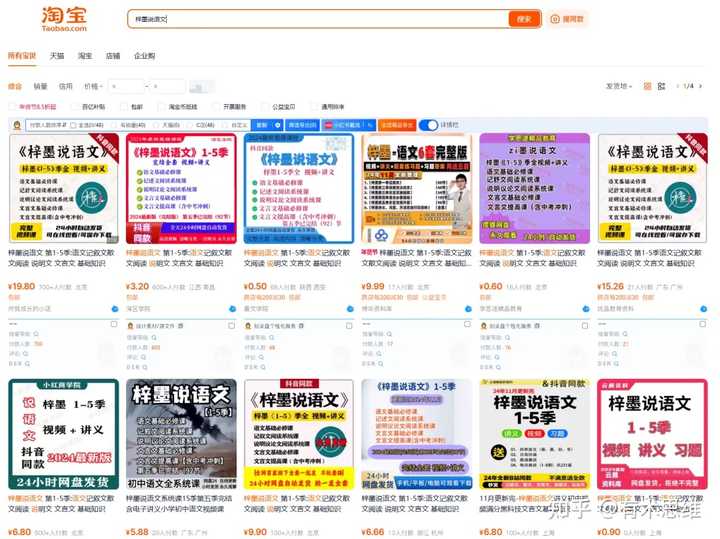Switch to grid view layout icon

tap(647, 86)
